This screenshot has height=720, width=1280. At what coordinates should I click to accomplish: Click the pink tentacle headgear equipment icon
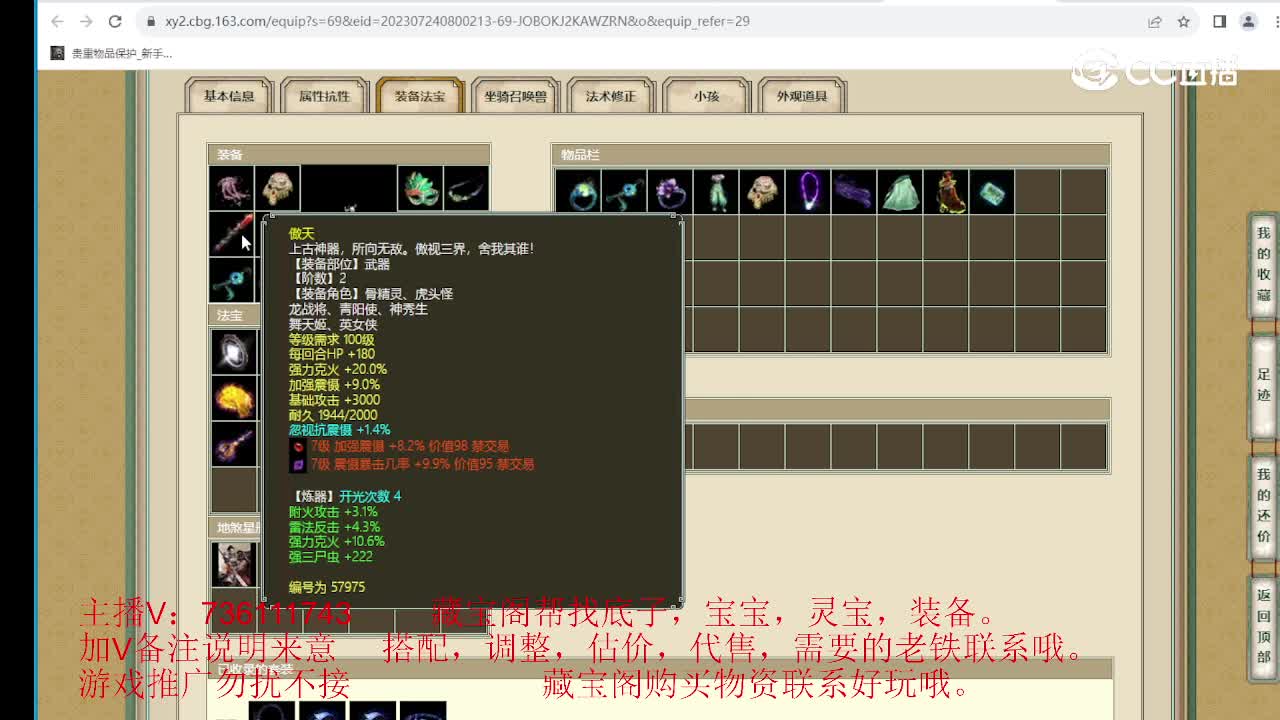pyautogui.click(x=231, y=188)
